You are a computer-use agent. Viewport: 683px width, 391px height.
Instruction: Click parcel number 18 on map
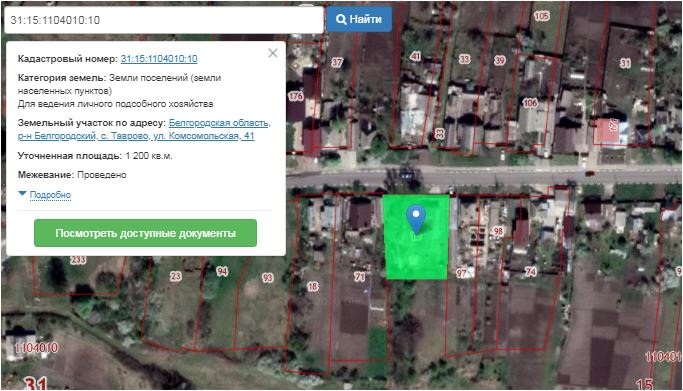click(313, 287)
